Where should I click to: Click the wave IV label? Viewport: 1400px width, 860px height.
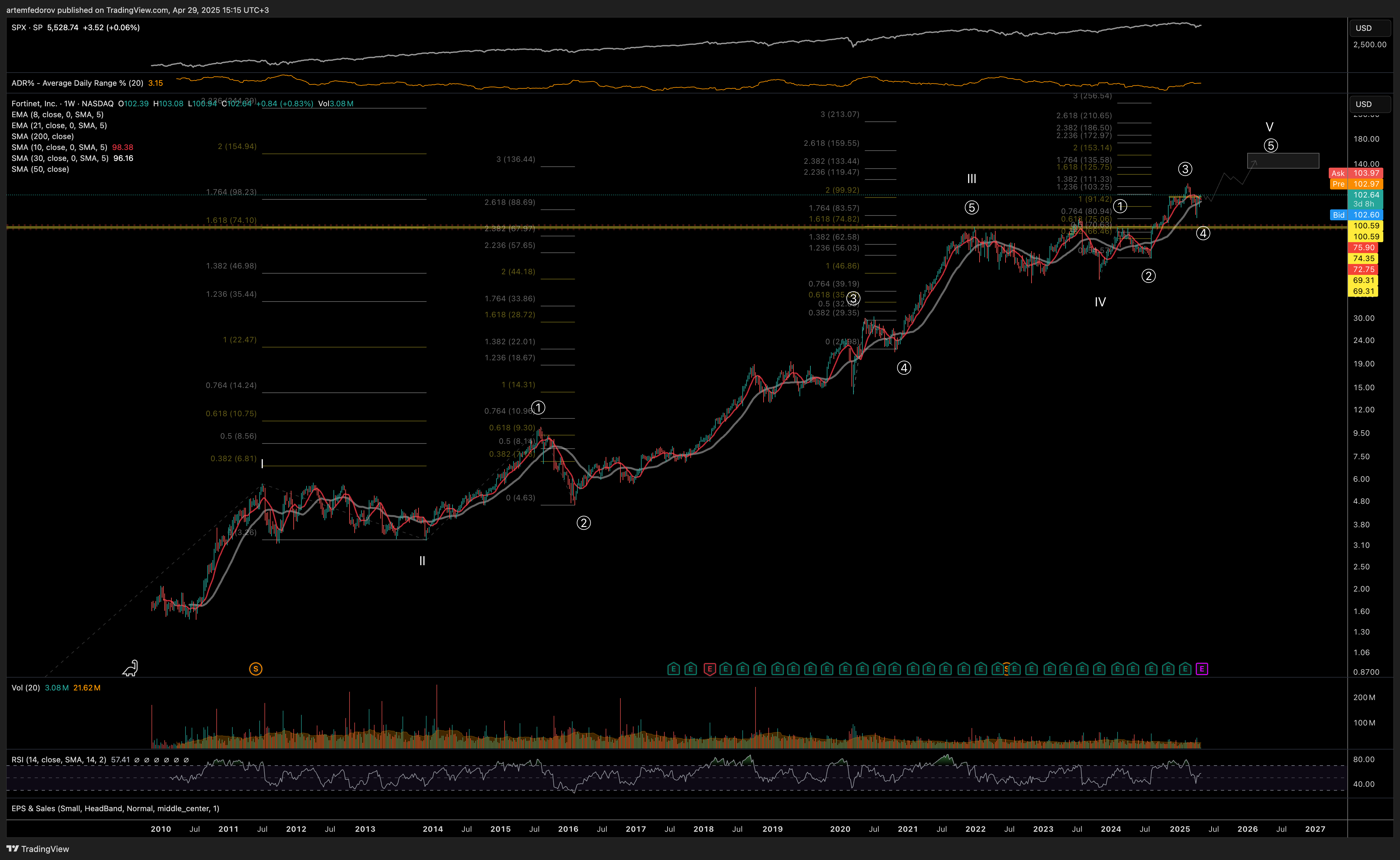[1100, 302]
